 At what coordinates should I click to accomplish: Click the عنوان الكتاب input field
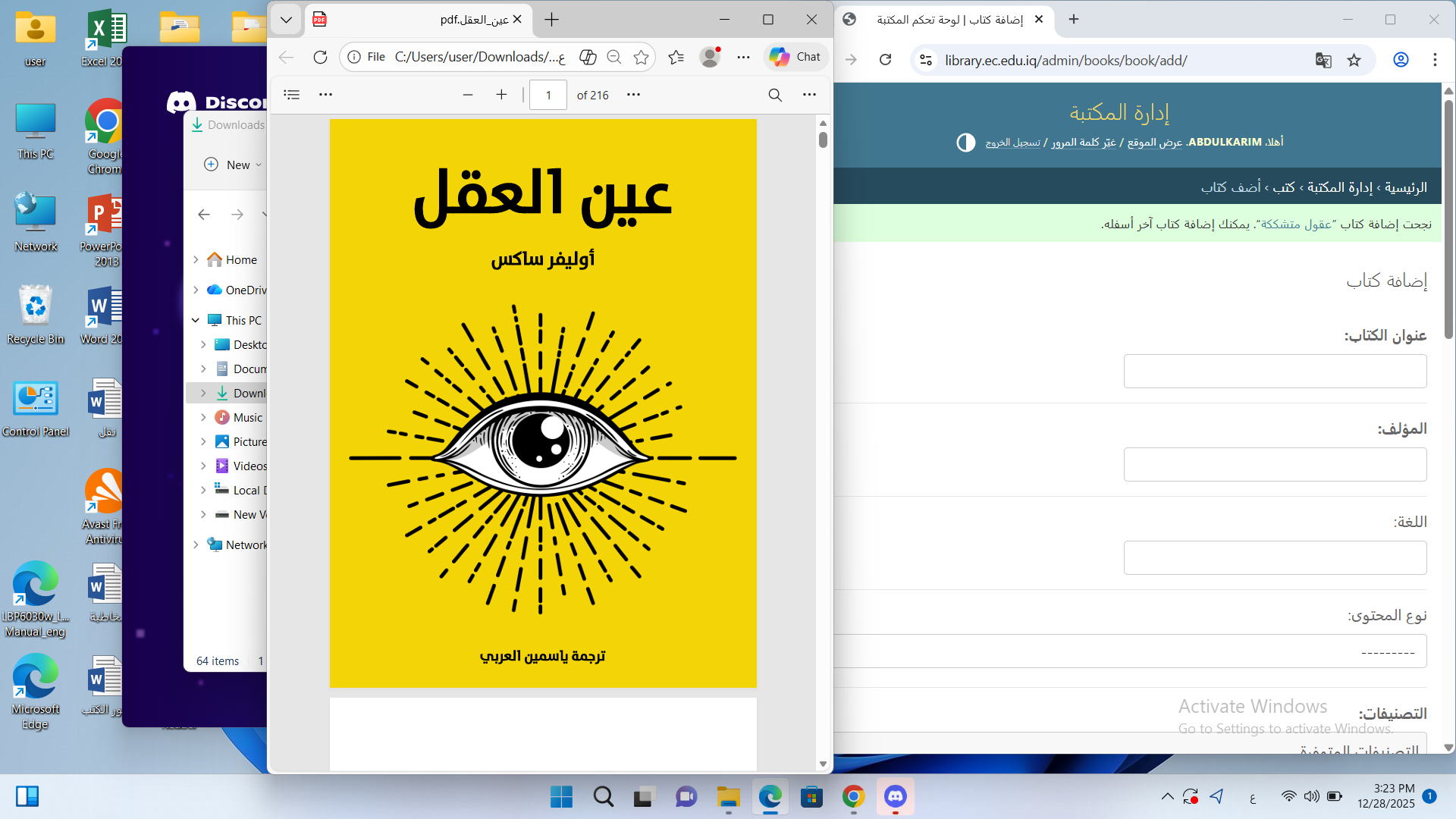point(1275,372)
